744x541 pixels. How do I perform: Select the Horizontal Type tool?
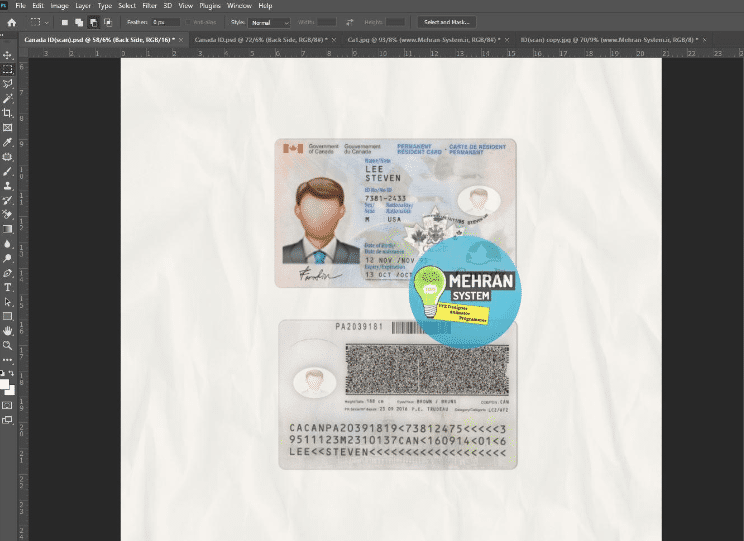point(7,286)
